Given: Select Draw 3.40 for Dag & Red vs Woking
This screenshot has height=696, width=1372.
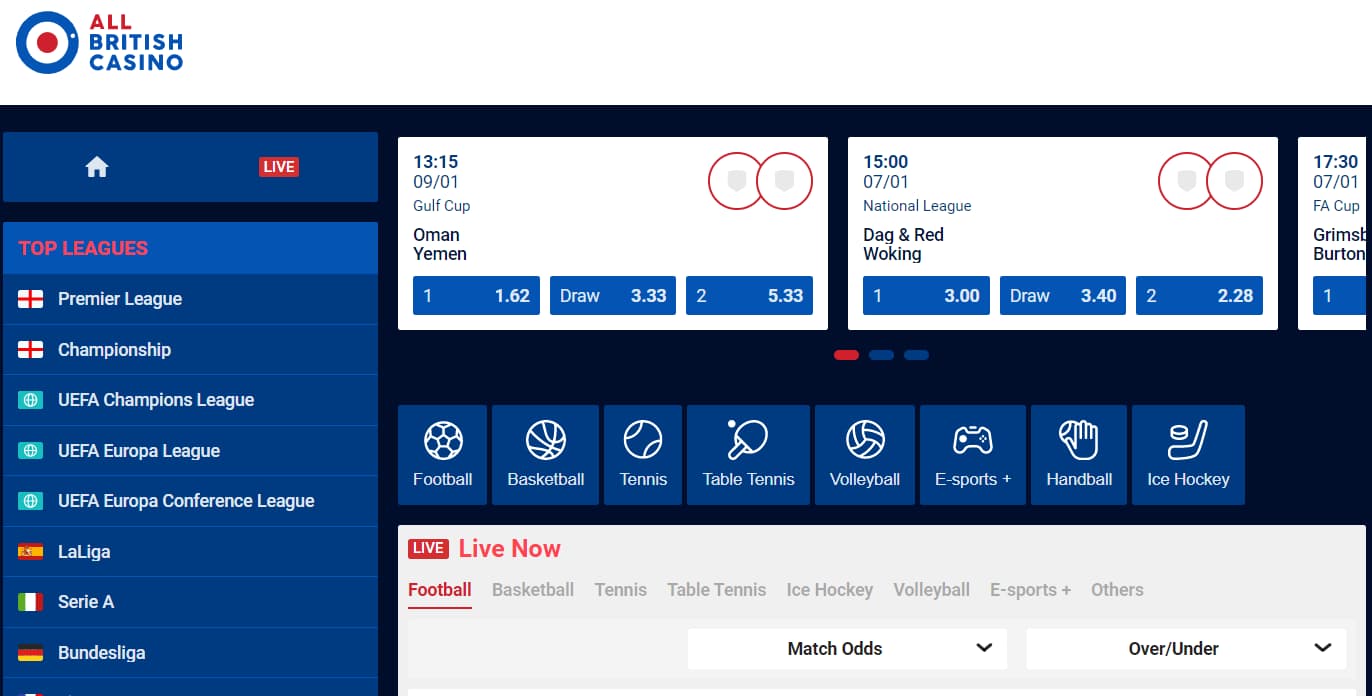Looking at the screenshot, I should [x=1063, y=296].
